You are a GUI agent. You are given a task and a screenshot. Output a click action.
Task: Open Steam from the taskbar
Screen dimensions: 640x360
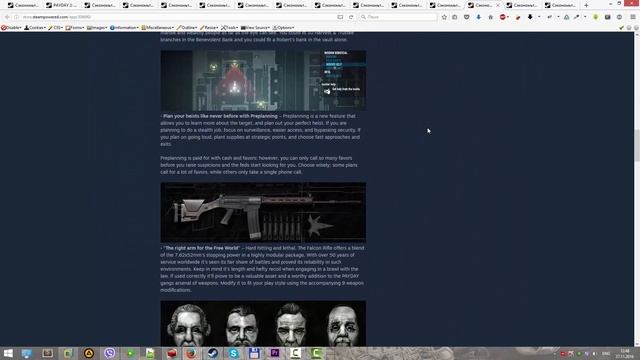point(212,353)
